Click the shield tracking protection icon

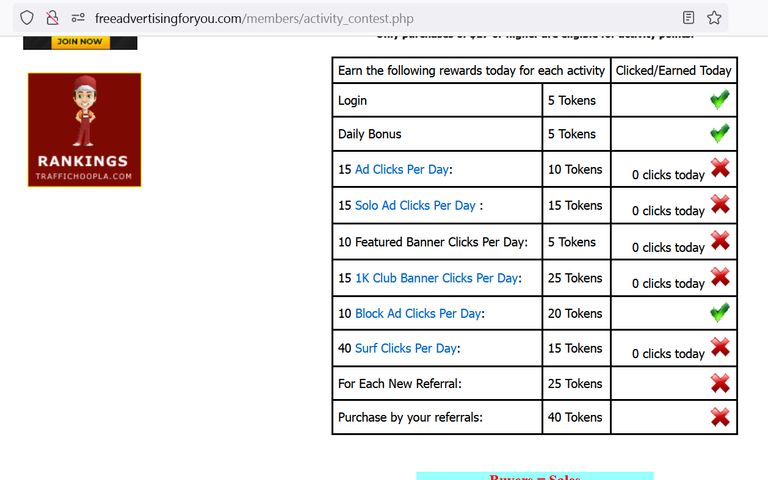click(x=27, y=18)
